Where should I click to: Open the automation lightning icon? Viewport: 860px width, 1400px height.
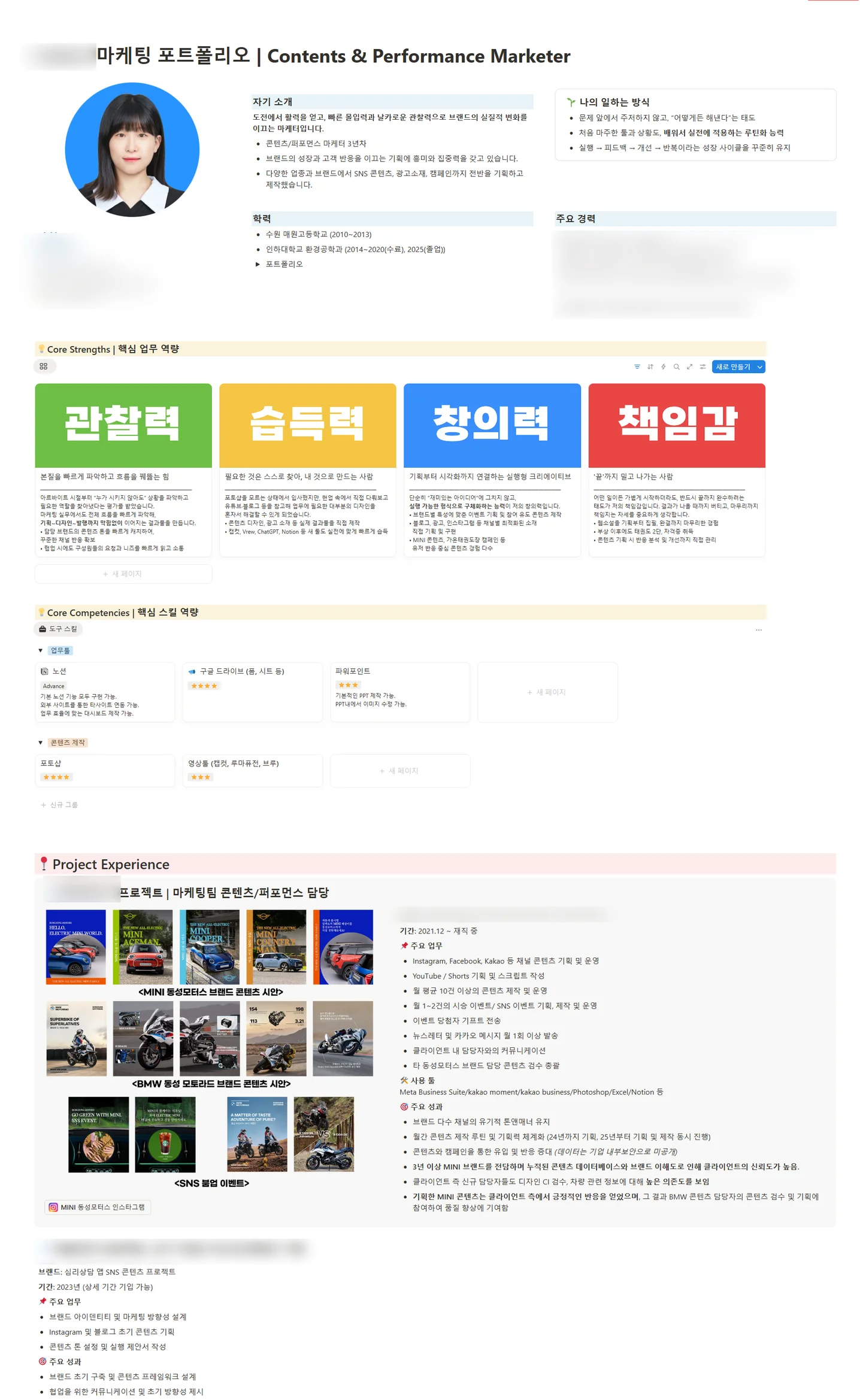664,367
